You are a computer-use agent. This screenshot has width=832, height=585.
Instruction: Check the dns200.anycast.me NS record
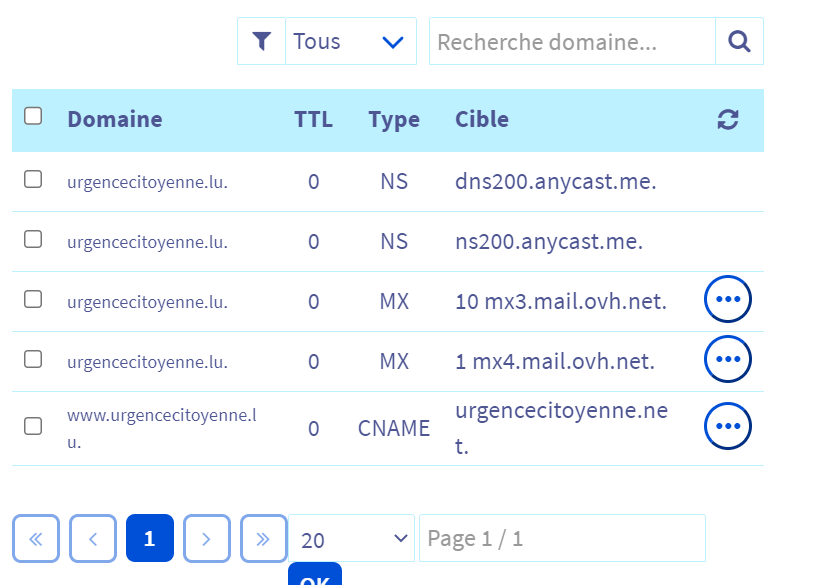[33, 179]
